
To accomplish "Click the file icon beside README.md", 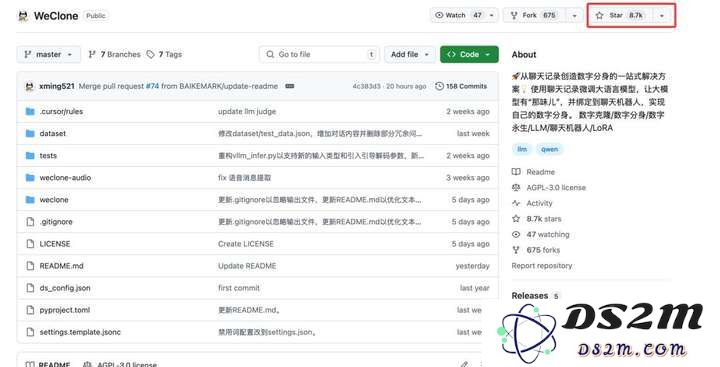I will (x=30, y=266).
